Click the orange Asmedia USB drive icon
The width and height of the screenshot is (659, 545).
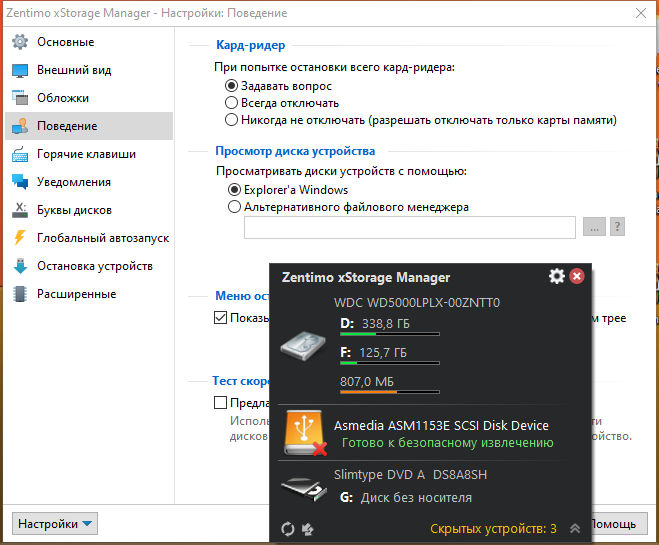click(305, 433)
